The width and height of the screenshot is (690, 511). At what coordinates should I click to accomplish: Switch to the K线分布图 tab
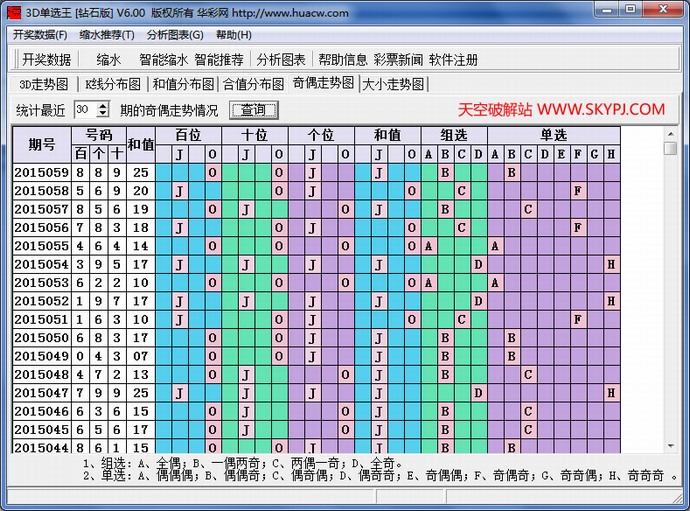[x=113, y=84]
